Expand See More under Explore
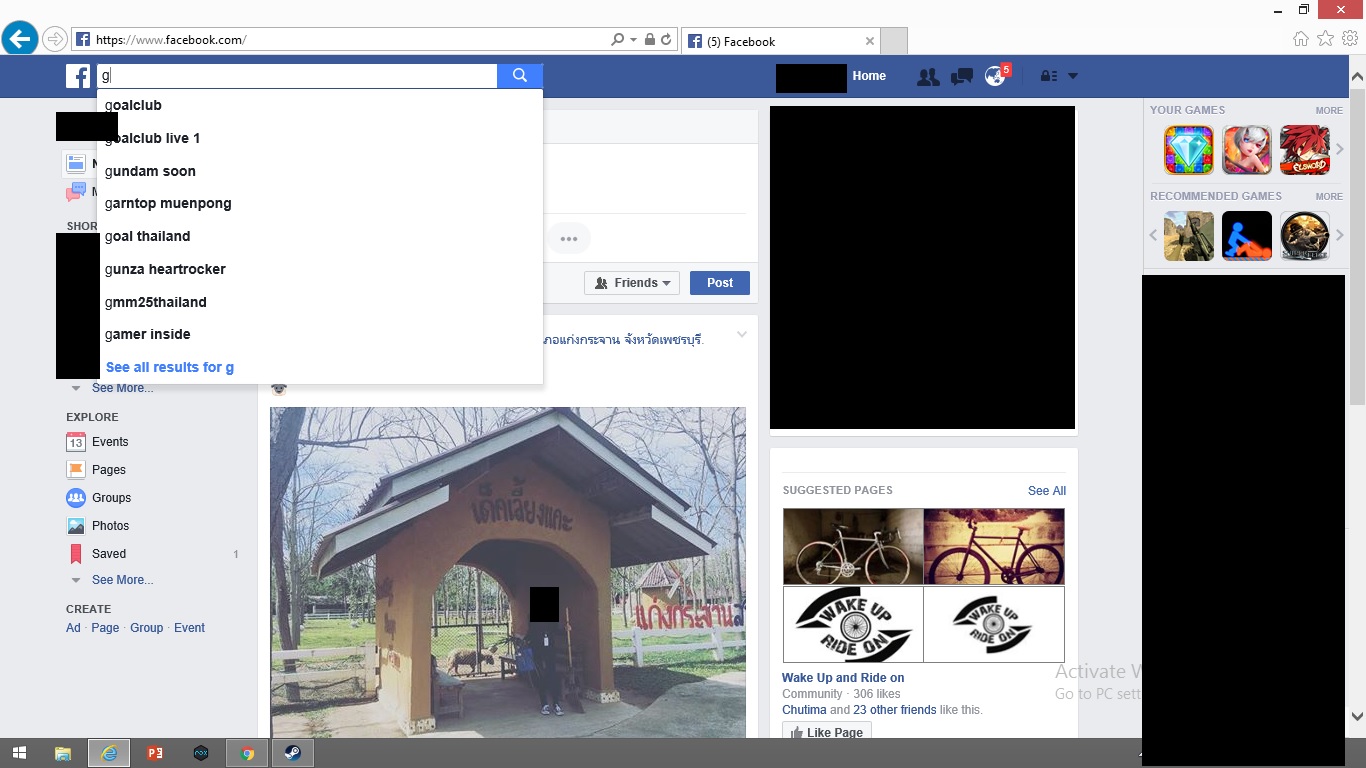 pos(122,580)
